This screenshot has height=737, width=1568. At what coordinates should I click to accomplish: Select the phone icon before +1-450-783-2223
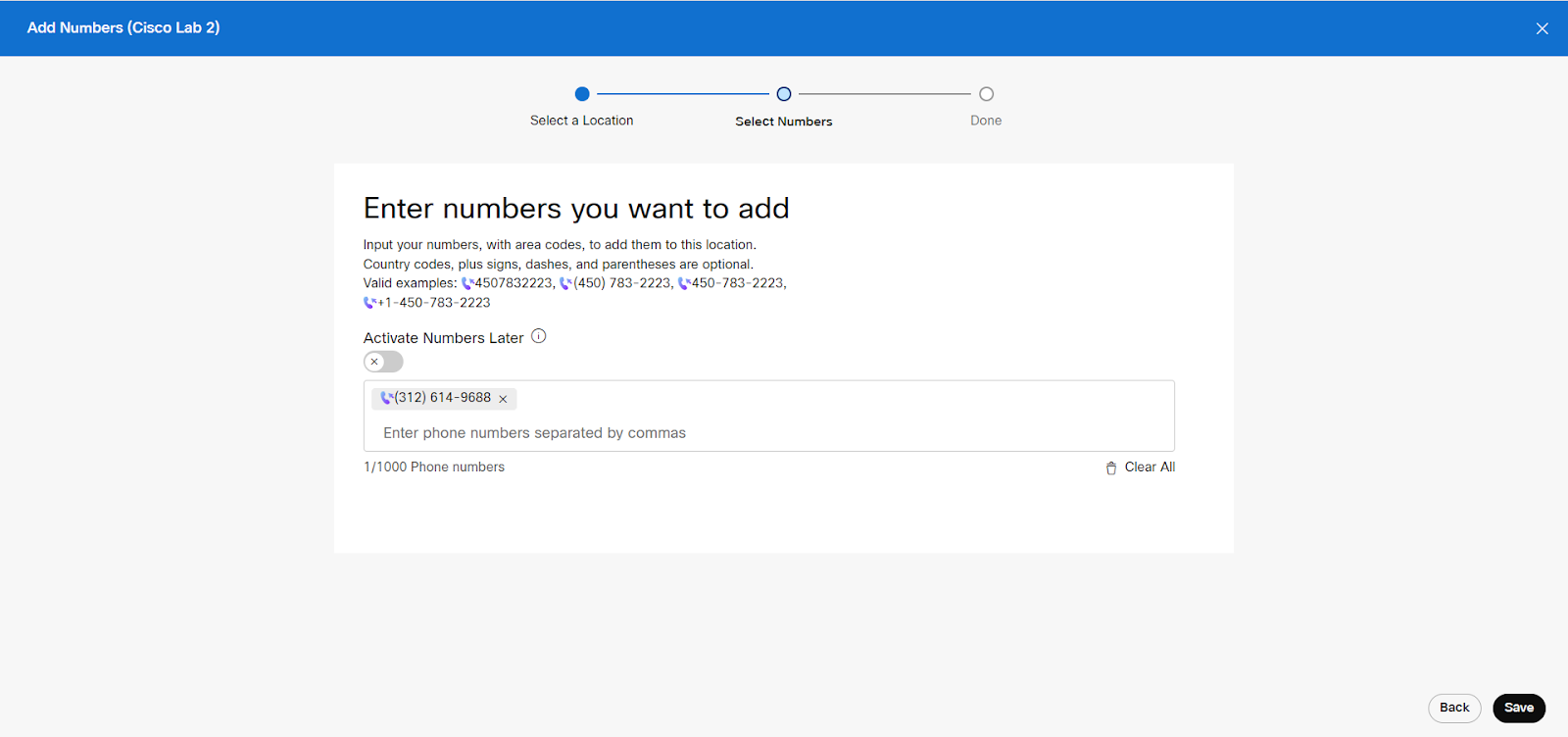[x=369, y=303]
